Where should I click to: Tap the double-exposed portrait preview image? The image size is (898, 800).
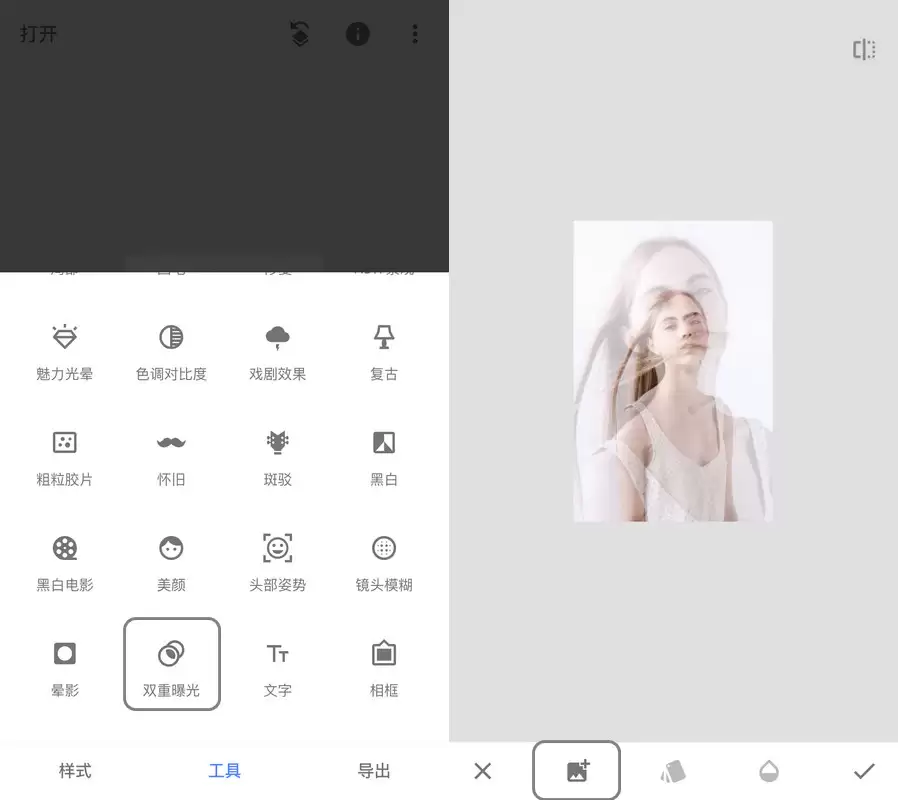click(673, 371)
